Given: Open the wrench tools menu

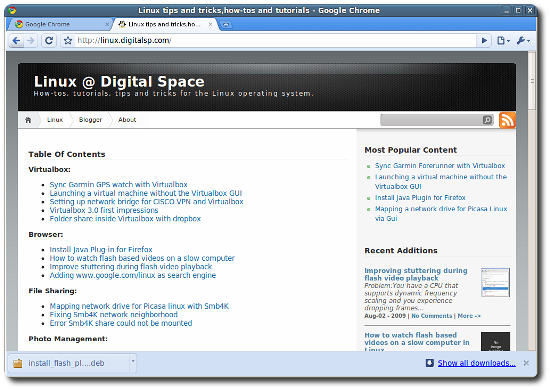Looking at the screenshot, I should (523, 41).
